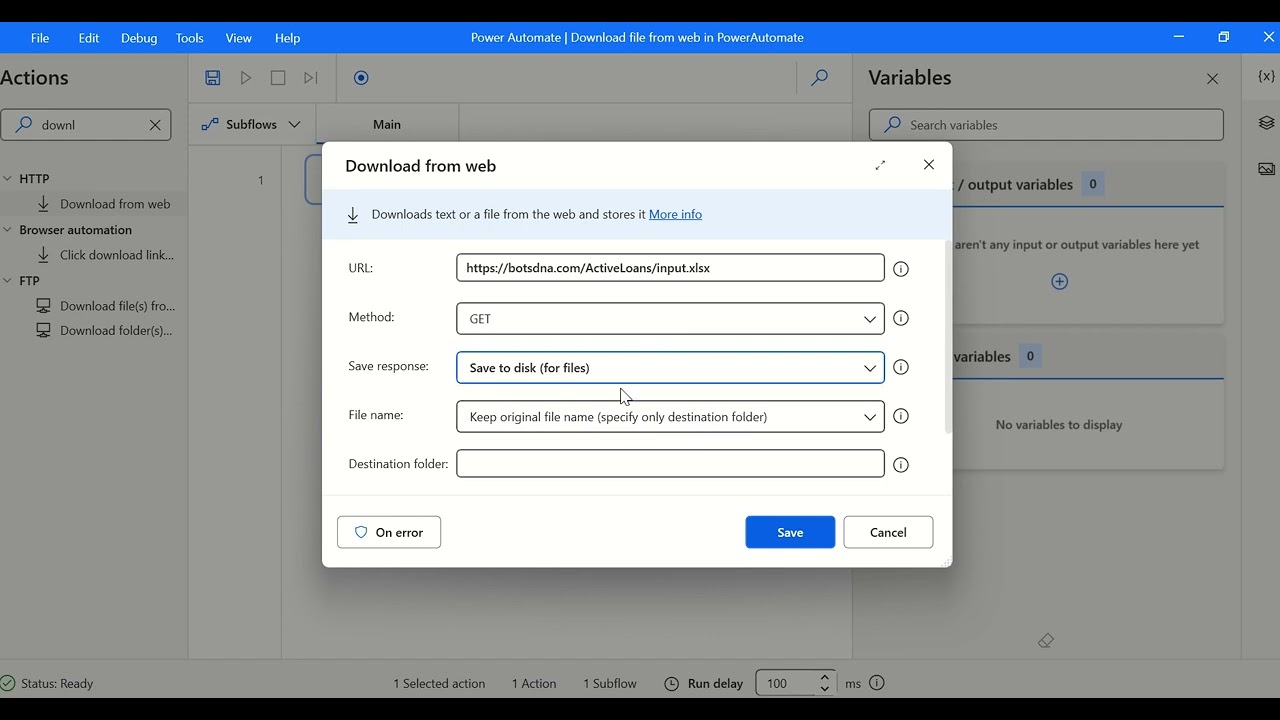Click the 'Status: Ready' status text
This screenshot has height=720, width=1280.
pos(57,684)
